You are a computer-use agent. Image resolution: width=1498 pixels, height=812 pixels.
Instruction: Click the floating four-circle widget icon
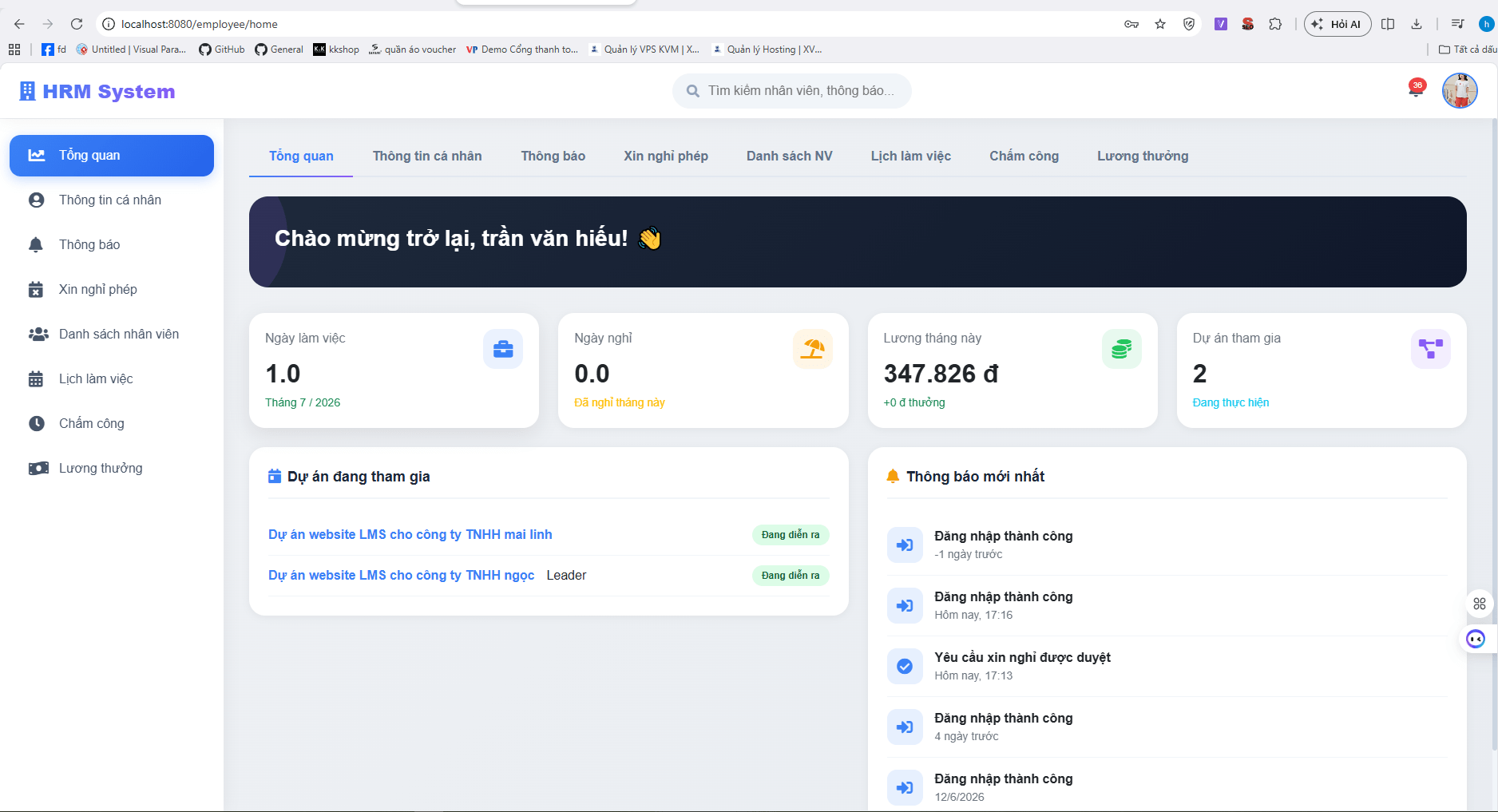point(1480,604)
